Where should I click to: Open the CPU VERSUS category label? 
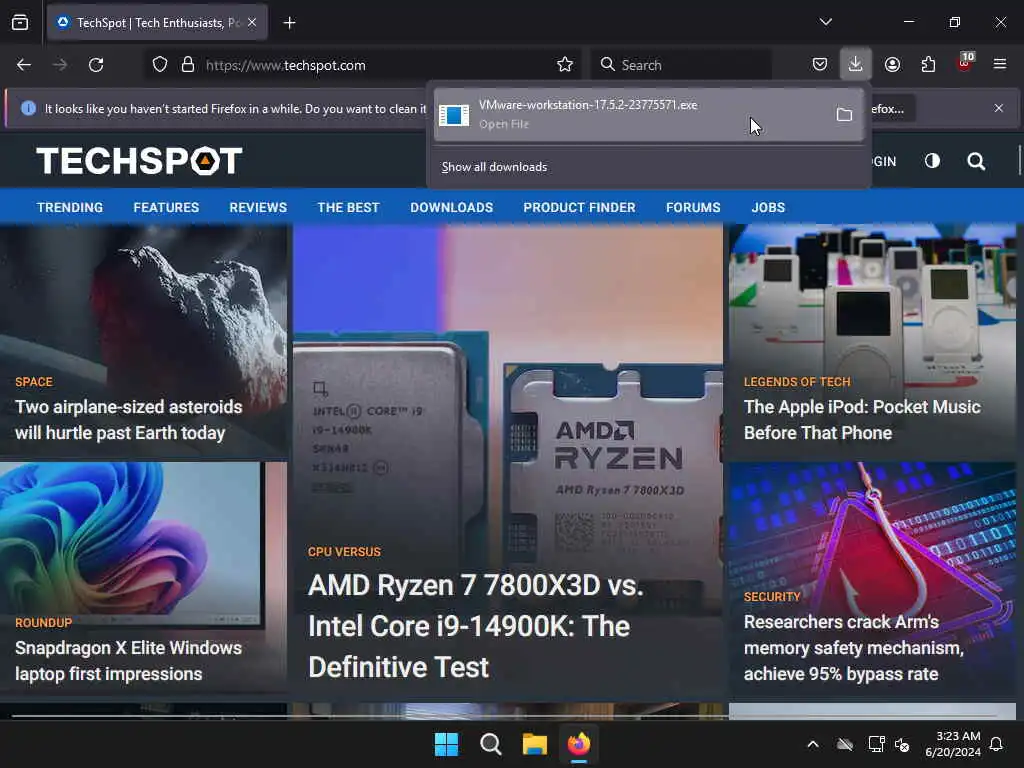[344, 552]
